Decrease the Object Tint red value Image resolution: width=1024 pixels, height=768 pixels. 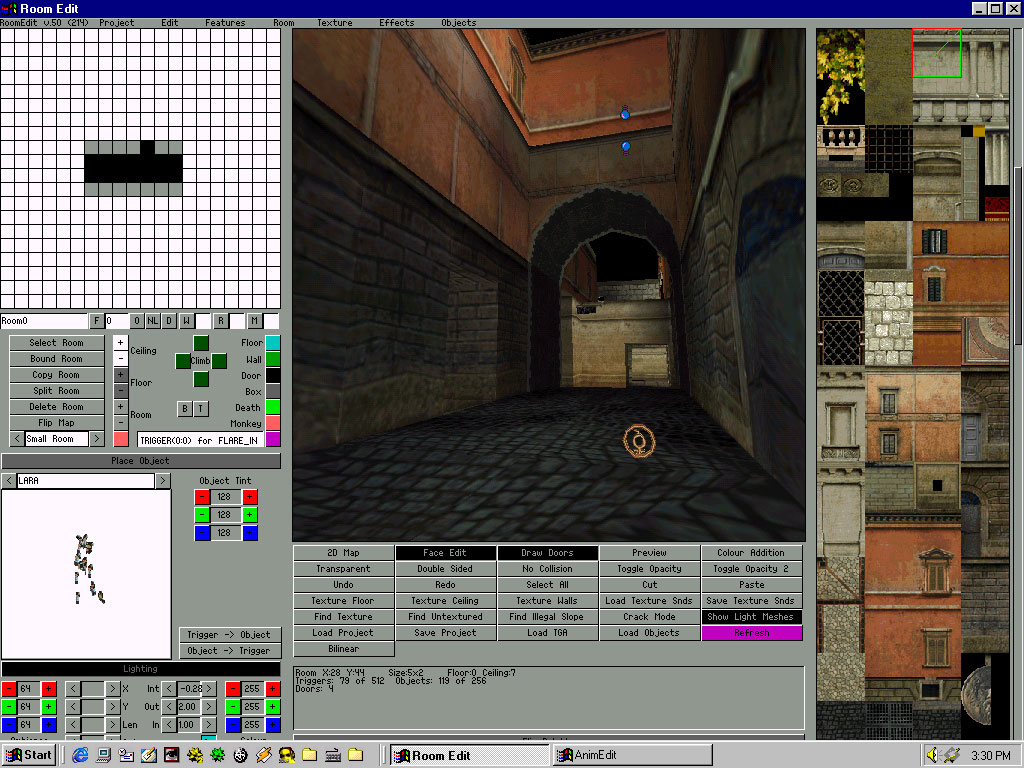point(202,497)
